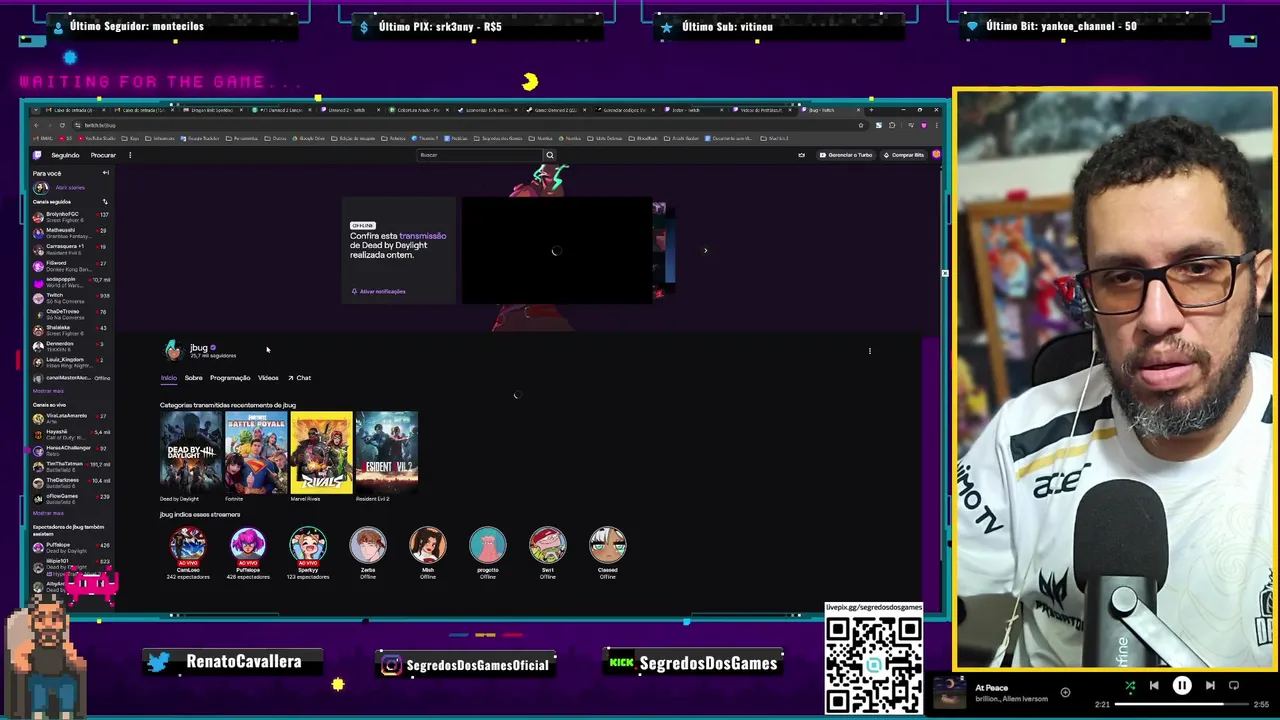The height and width of the screenshot is (720, 1280).
Task: Open BrolynhoFGC channel in sidebar
Action: click(x=70, y=217)
